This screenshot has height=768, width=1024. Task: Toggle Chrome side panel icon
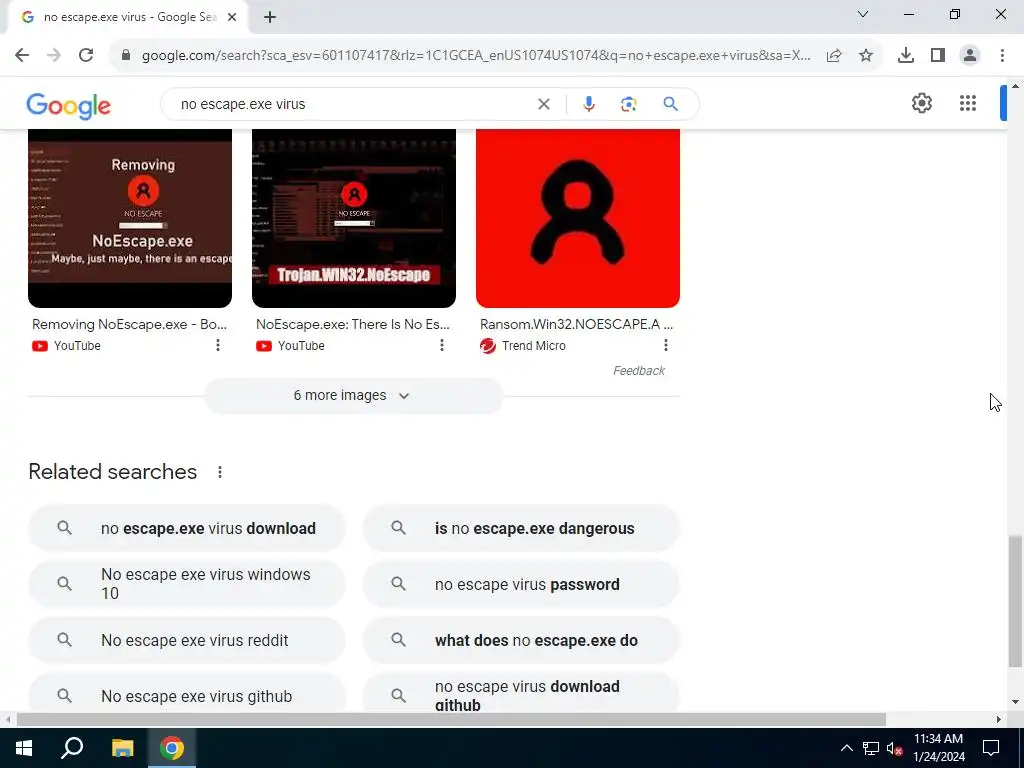pos(938,56)
